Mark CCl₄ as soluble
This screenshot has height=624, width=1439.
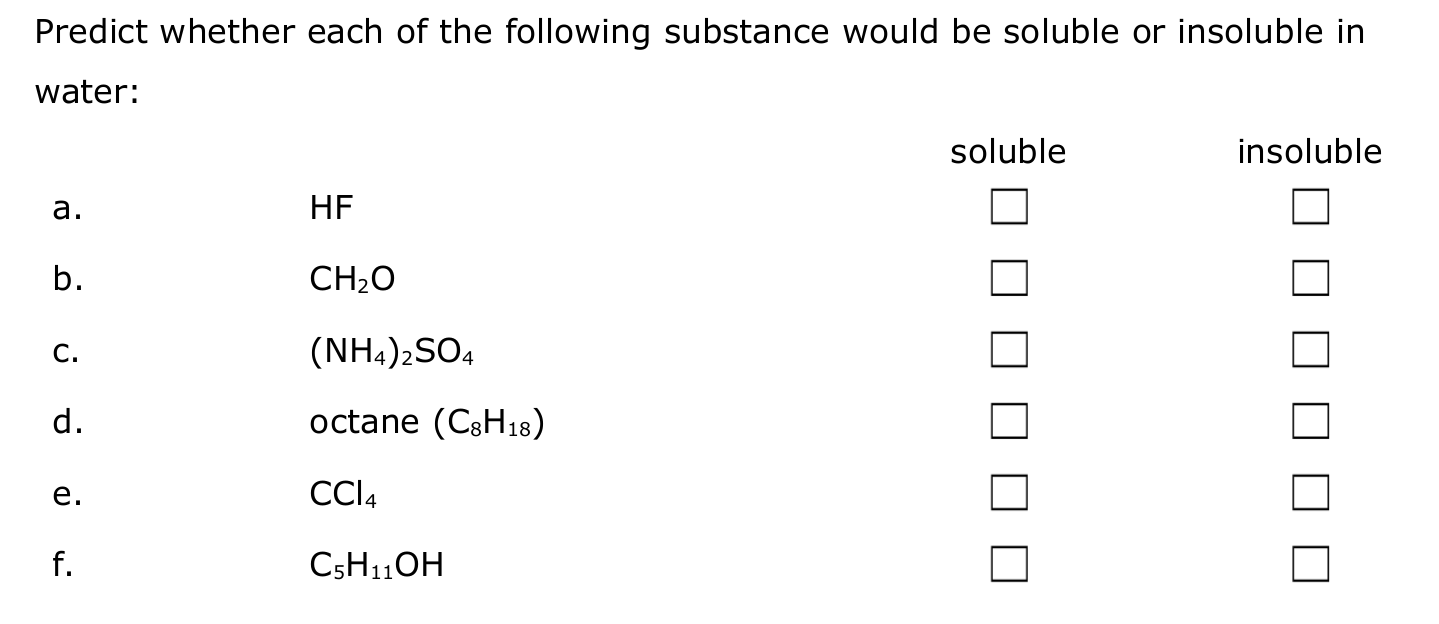click(1009, 492)
